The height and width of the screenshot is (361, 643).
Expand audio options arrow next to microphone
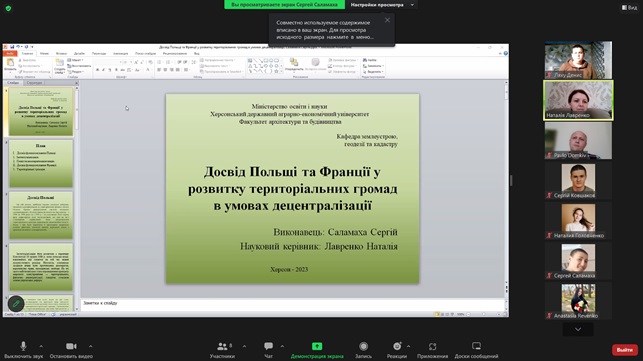pos(41,346)
